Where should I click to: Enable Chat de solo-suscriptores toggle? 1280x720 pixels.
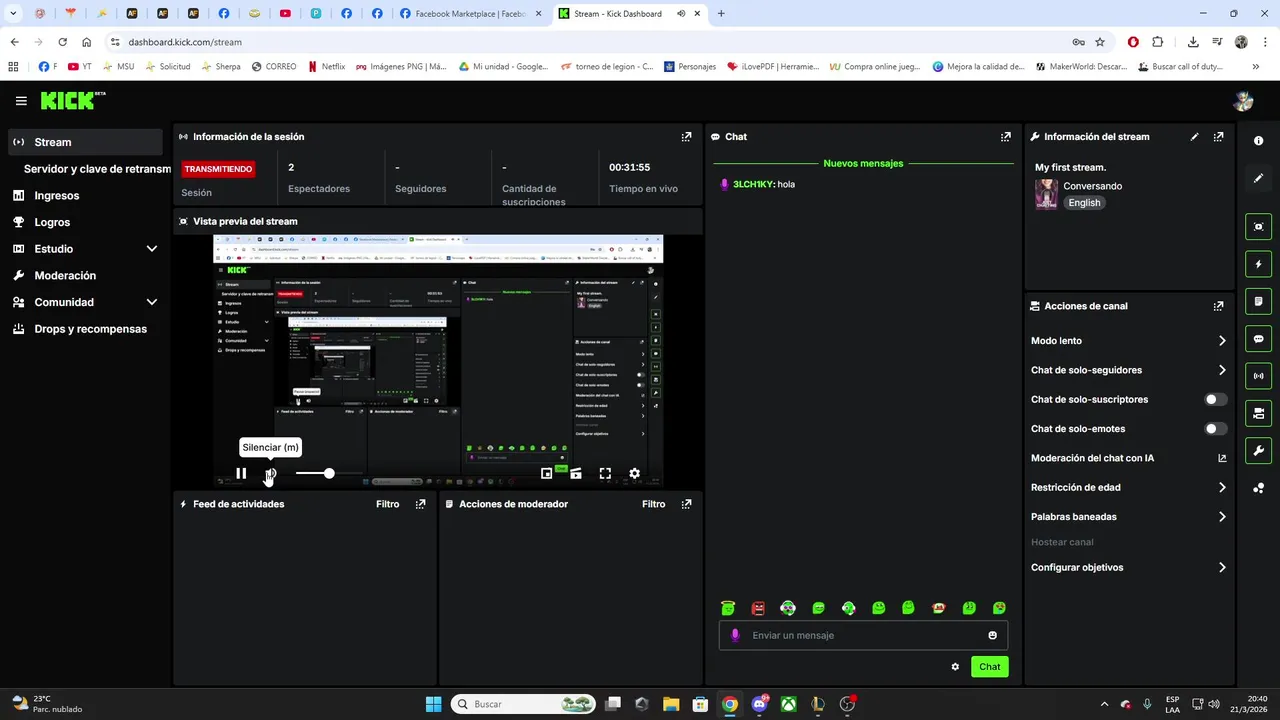click(1215, 399)
